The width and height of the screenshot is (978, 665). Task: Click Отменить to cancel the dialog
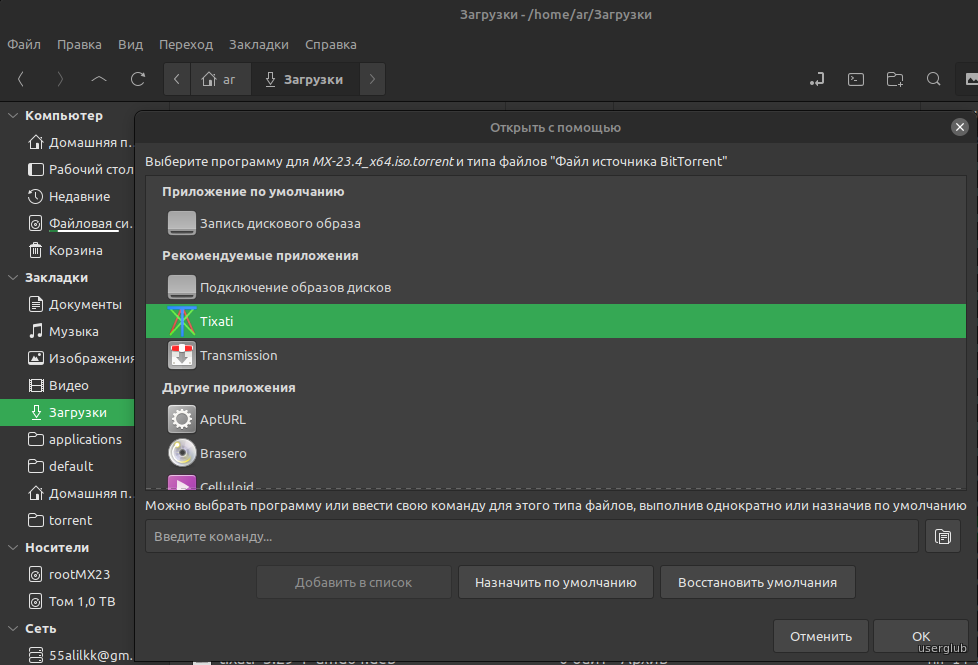tap(821, 636)
